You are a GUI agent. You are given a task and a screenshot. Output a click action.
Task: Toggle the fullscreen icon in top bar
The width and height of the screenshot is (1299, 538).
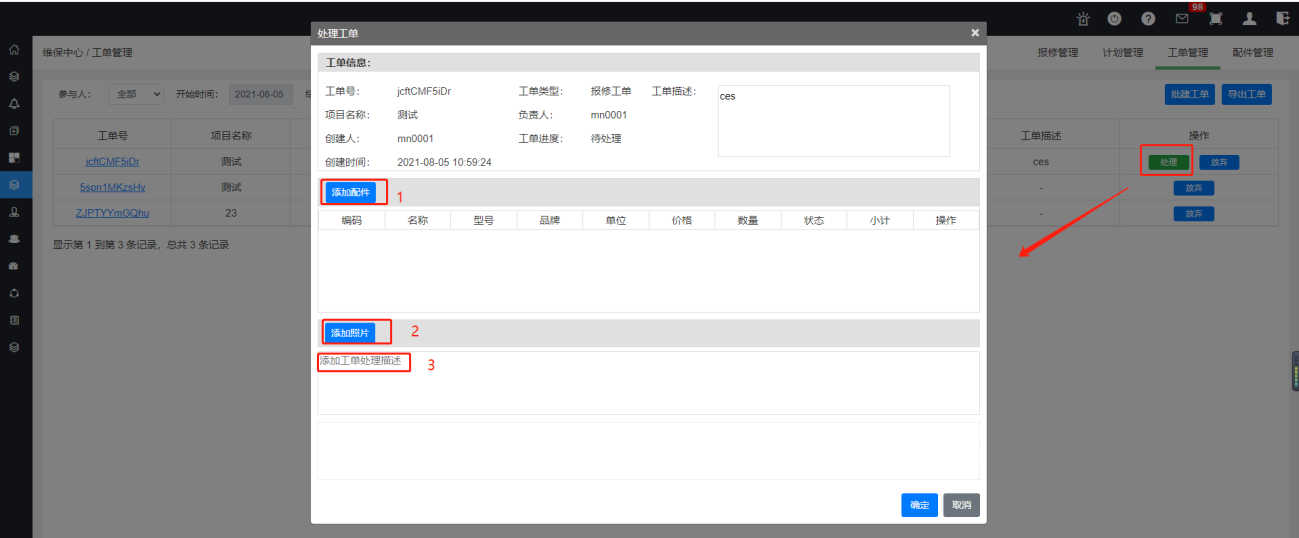point(1216,18)
